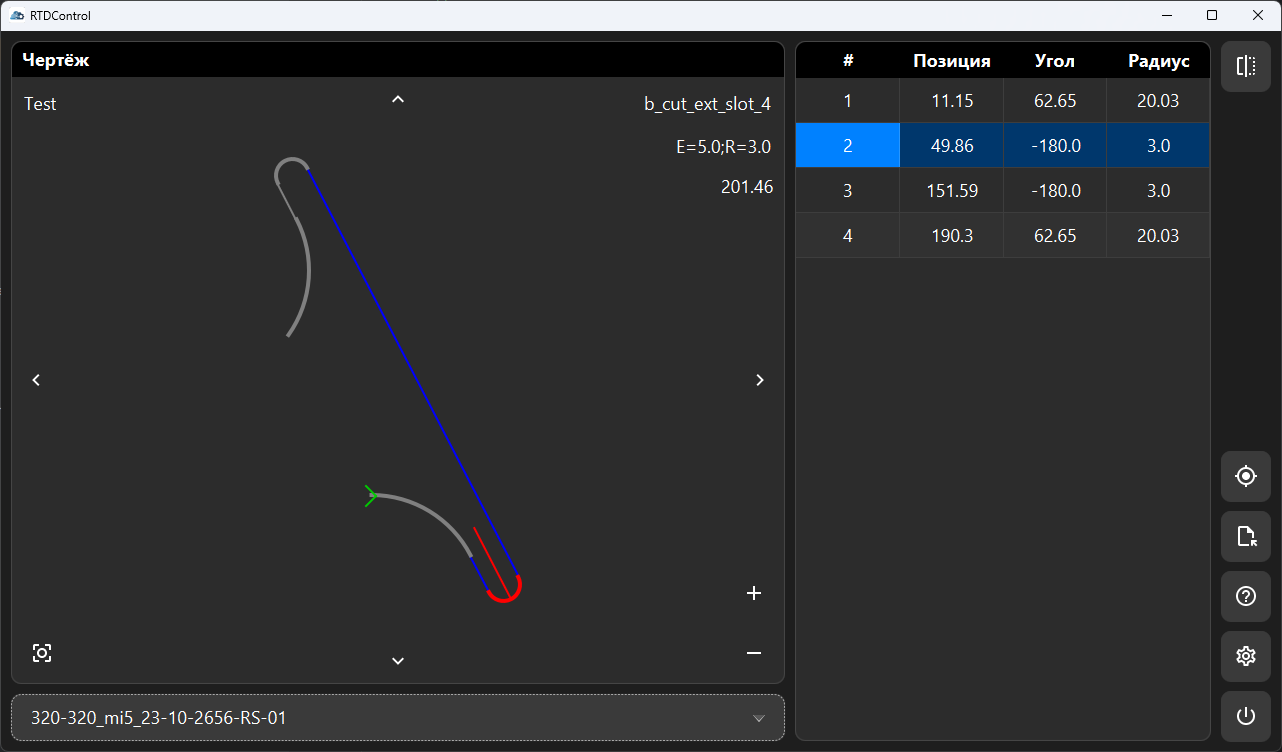
Task: Toggle the split mirror view button
Action: (1245, 67)
